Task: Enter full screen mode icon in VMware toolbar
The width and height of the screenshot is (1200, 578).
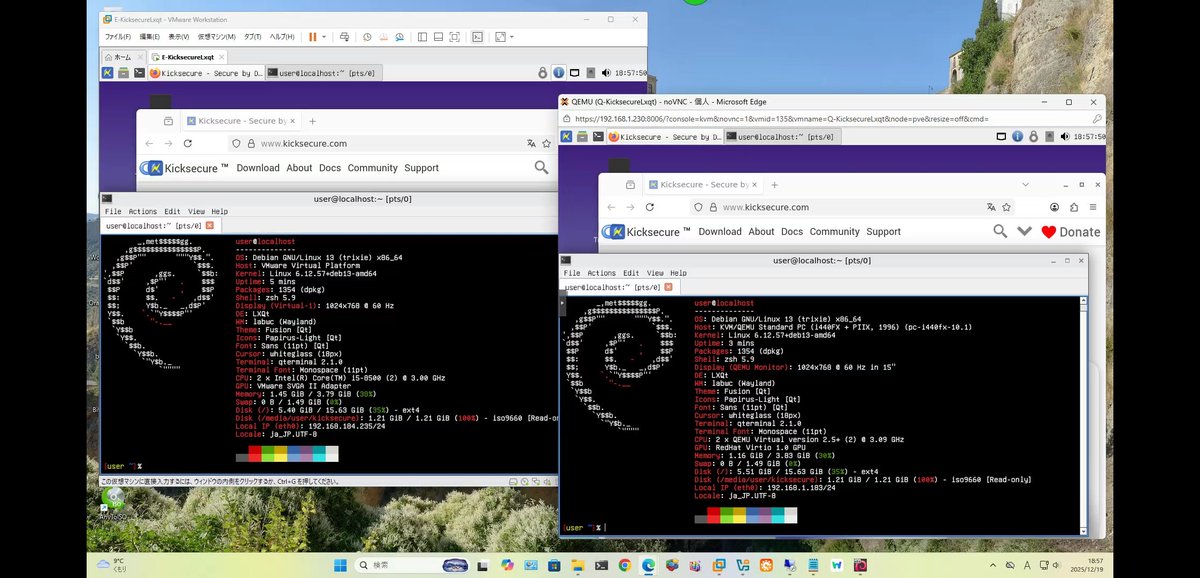Action: [454, 37]
